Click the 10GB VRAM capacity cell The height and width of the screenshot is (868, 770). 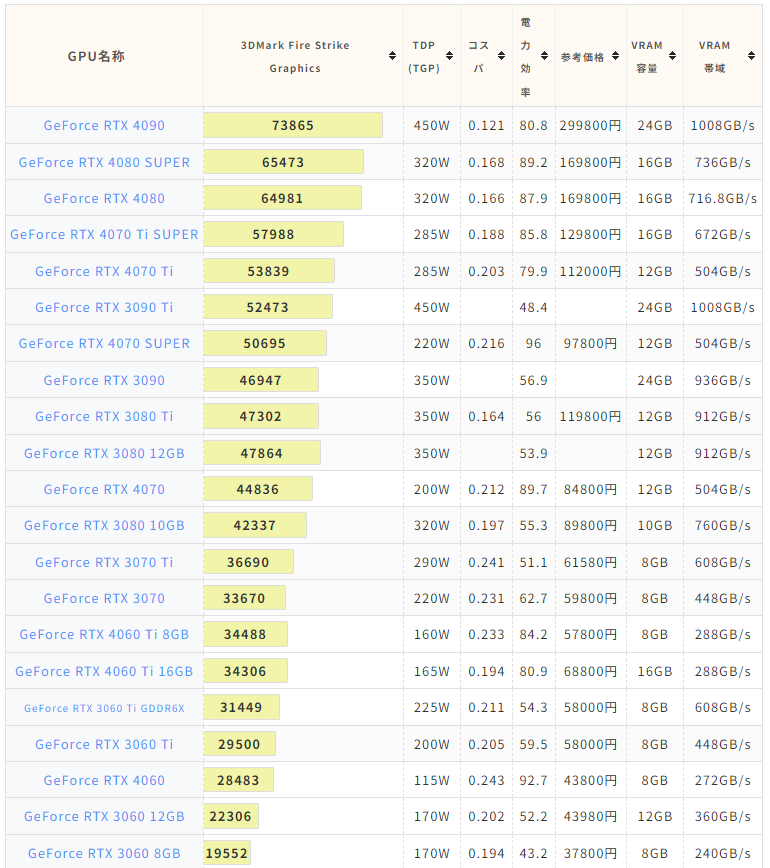coord(655,525)
